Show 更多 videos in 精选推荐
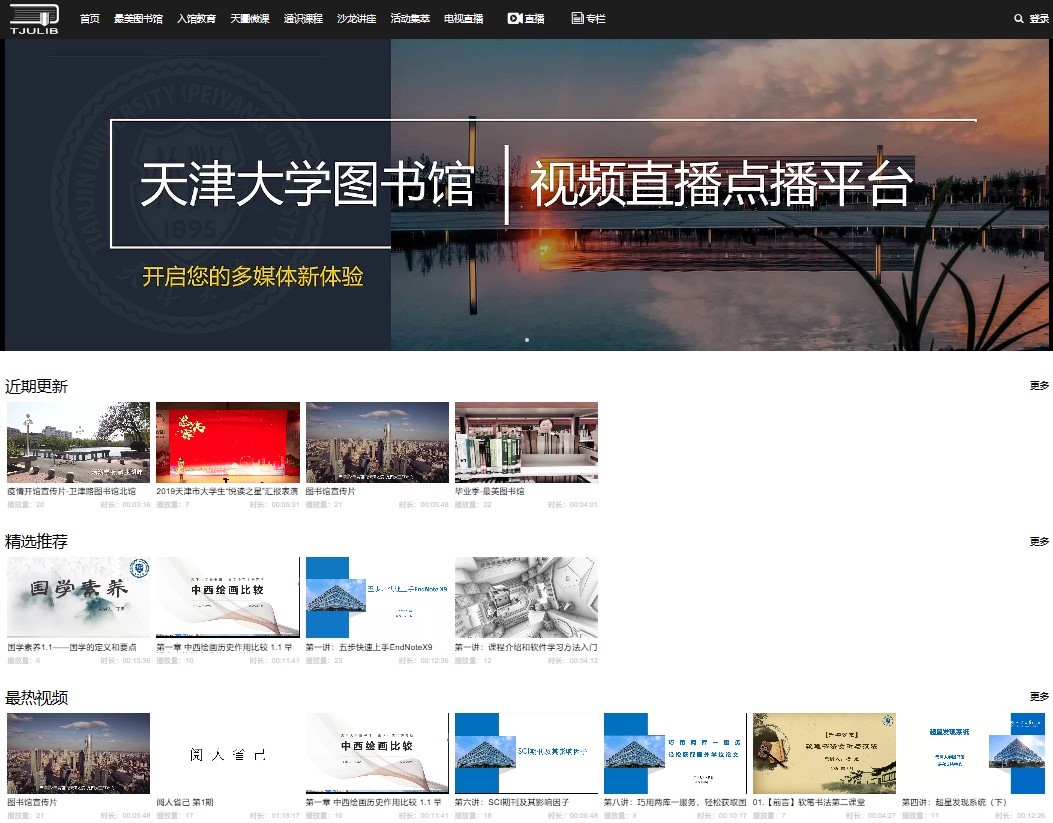Screen dimensions: 1053x823 [x=1039, y=542]
